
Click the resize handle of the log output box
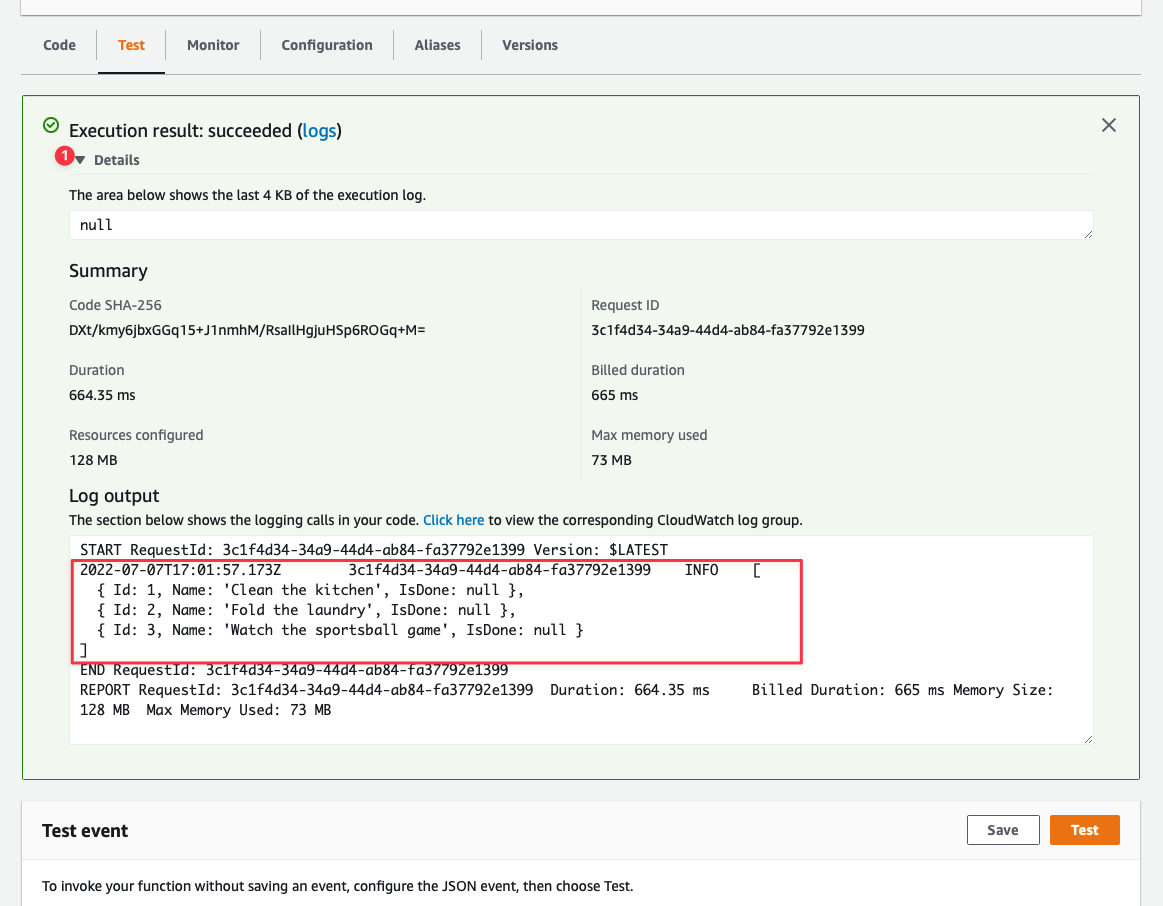[1088, 738]
